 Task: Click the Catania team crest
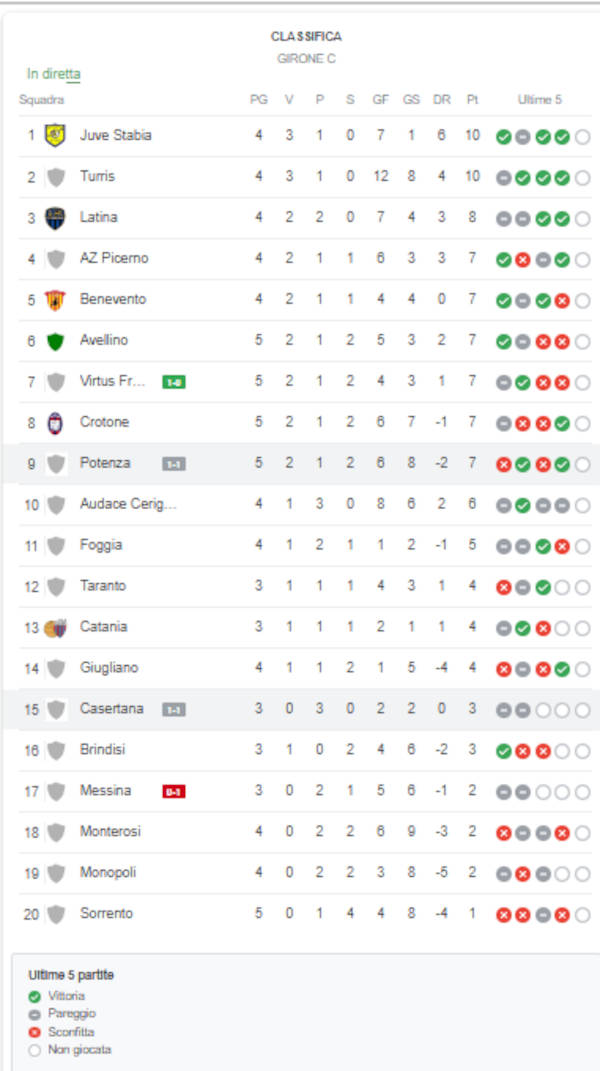(x=55, y=628)
